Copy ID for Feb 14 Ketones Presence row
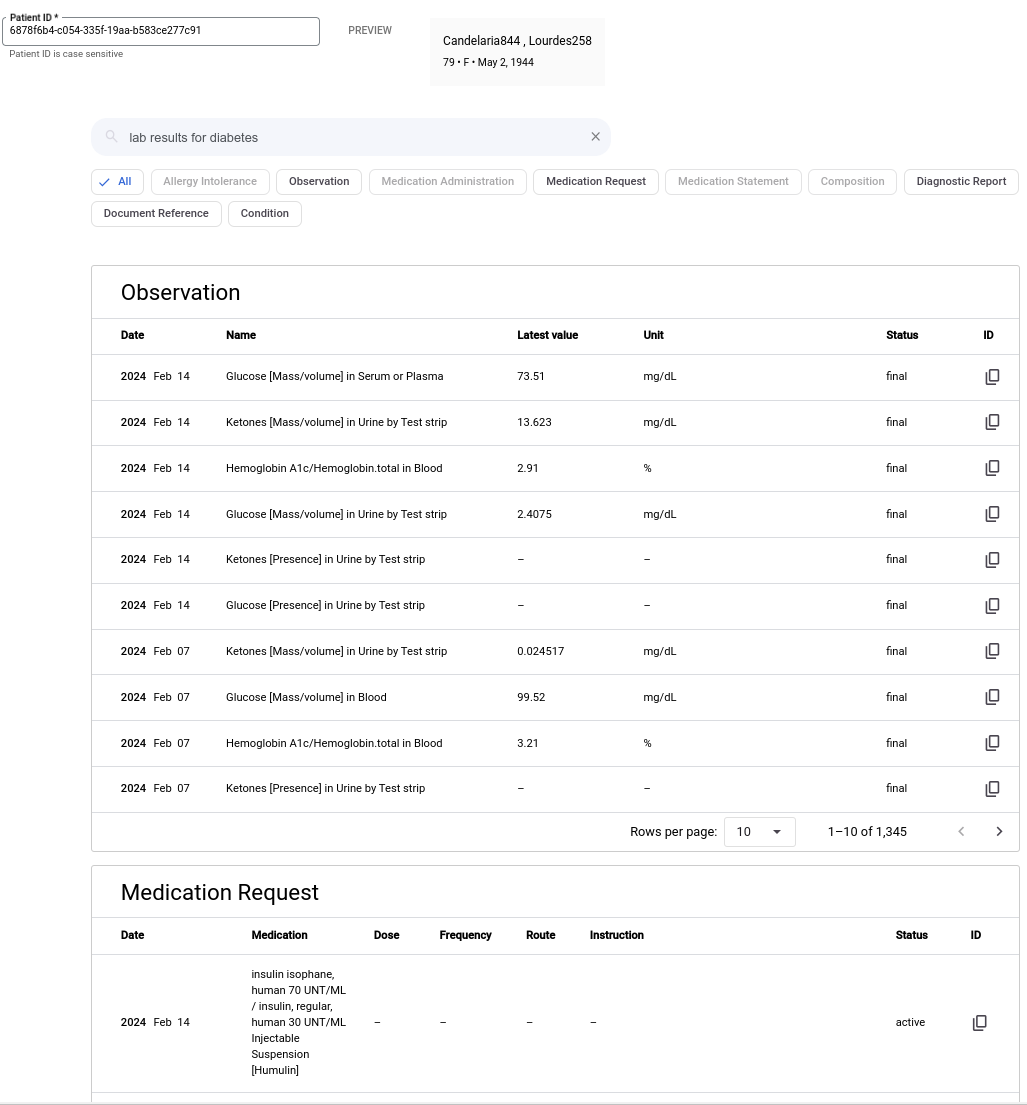 click(x=992, y=560)
